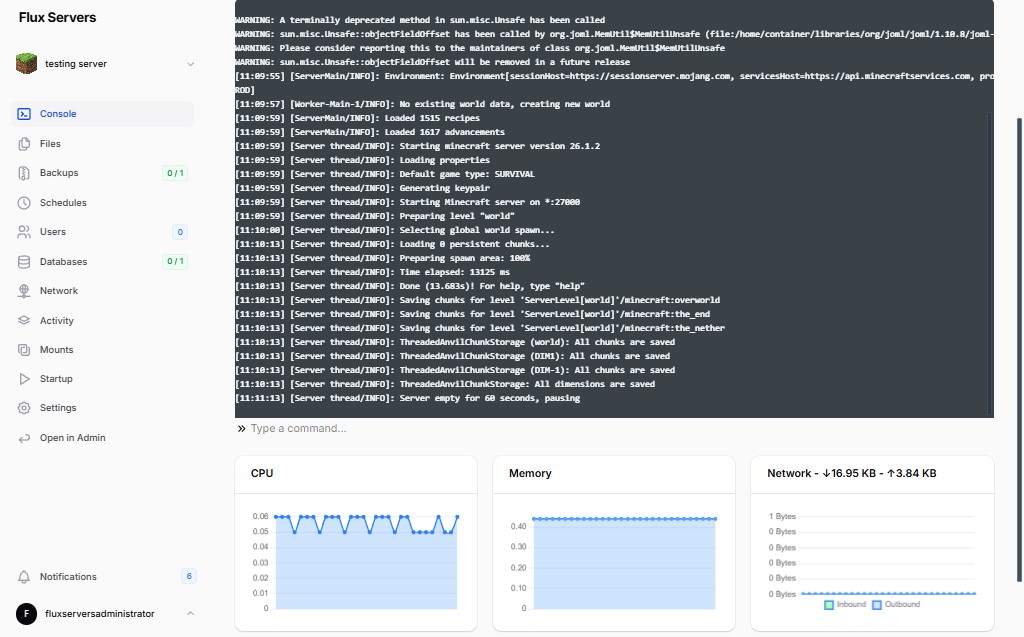Go to the Backups section
Screen dimensions: 1024x637
[x=103, y=173]
